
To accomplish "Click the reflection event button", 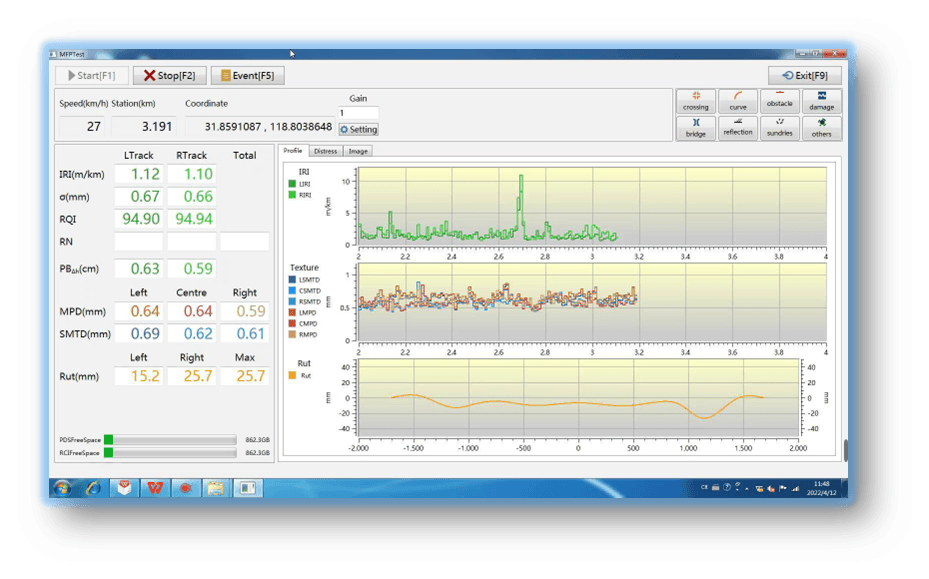I will point(738,128).
